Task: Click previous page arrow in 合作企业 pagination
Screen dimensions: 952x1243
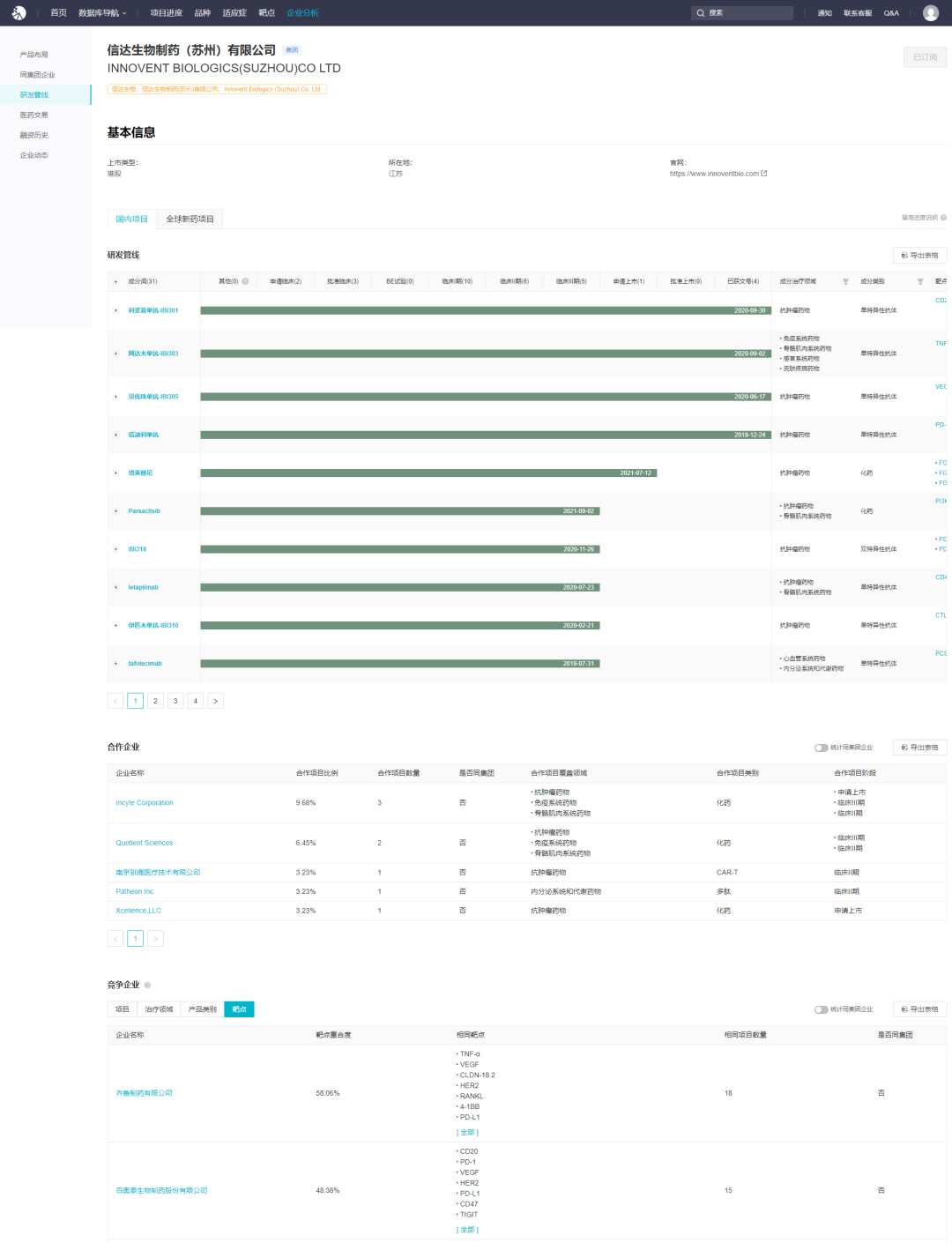Action: coord(115,939)
